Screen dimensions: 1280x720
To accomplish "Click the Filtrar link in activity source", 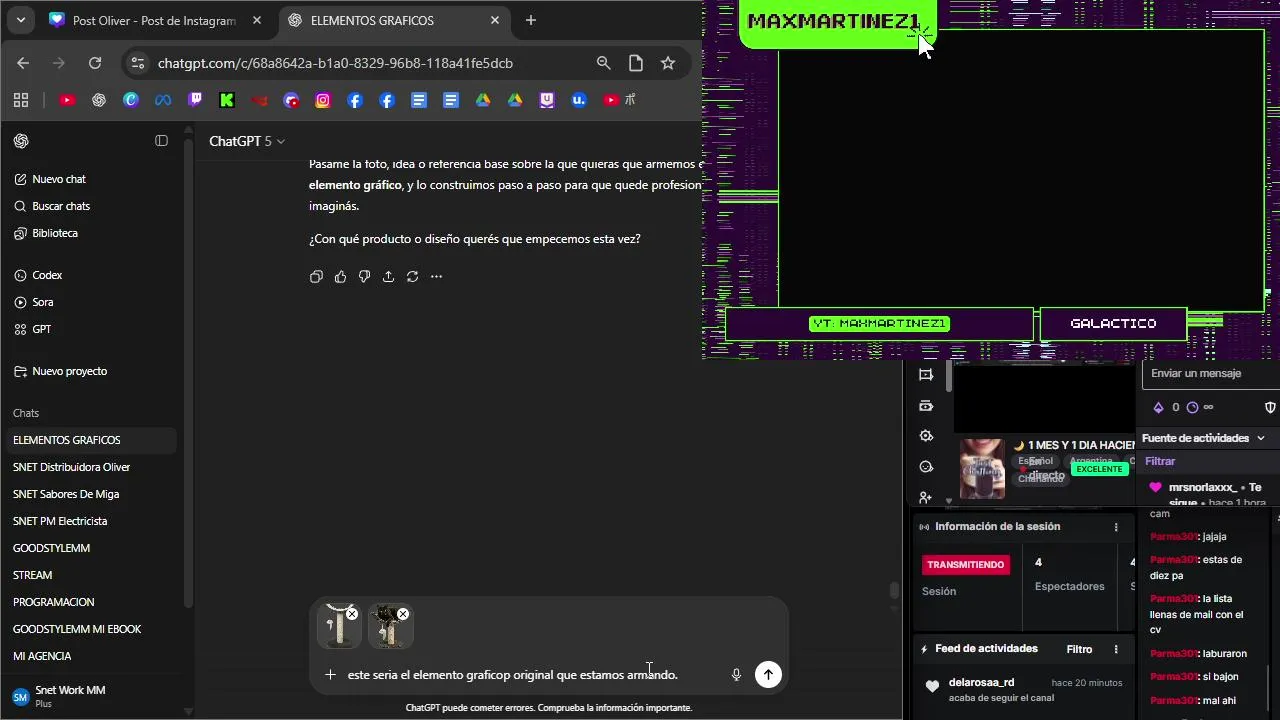I will (1160, 461).
